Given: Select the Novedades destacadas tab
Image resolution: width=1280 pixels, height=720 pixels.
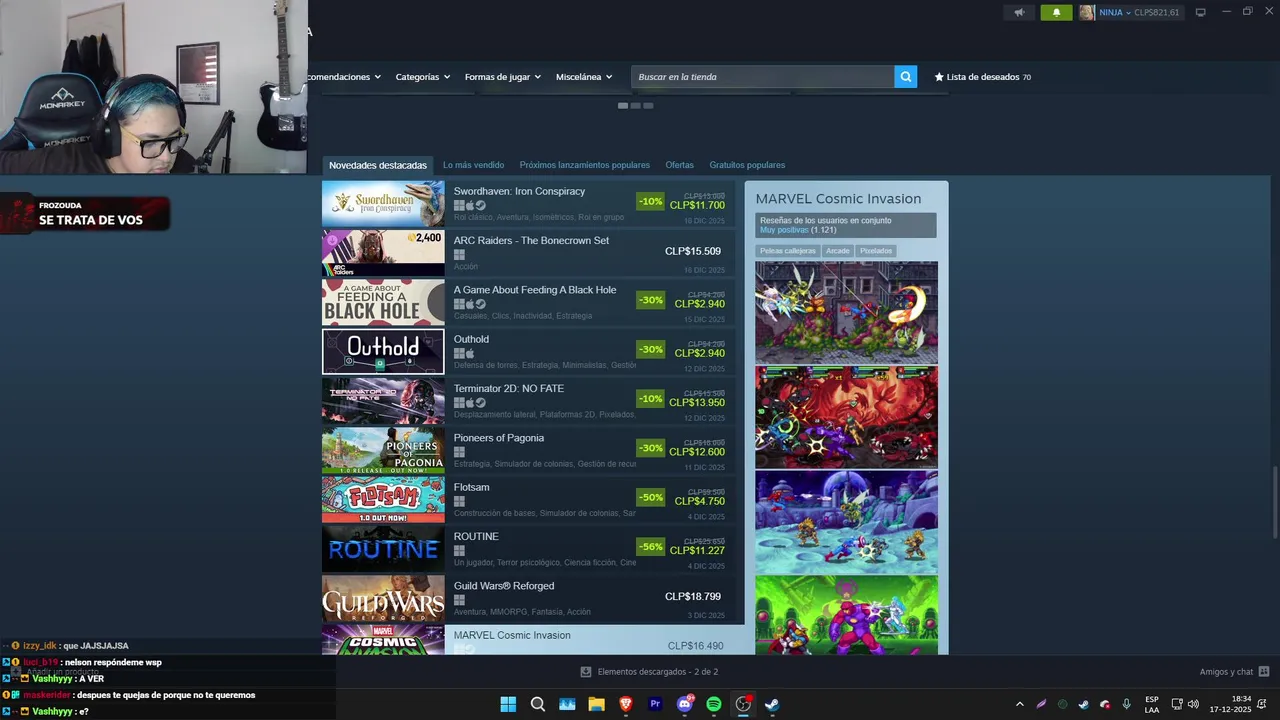Looking at the screenshot, I should 378,165.
